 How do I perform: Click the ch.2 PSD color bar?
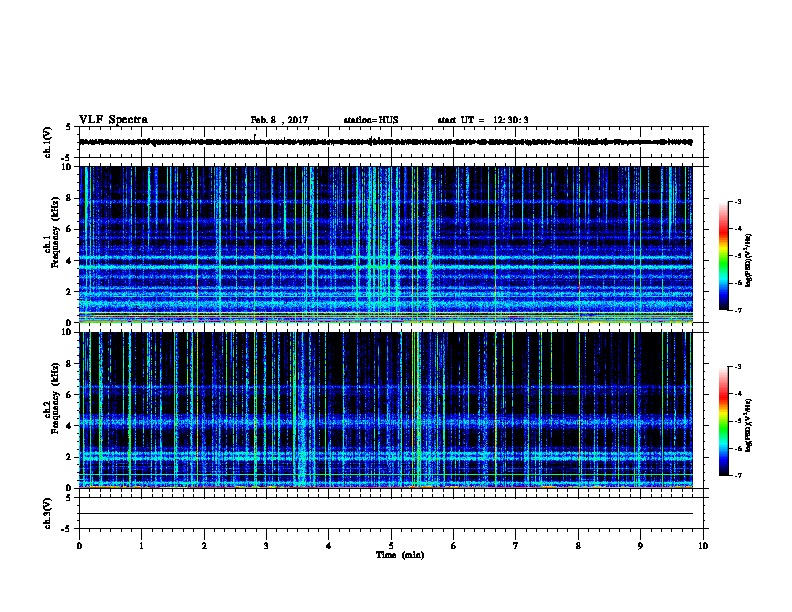723,421
